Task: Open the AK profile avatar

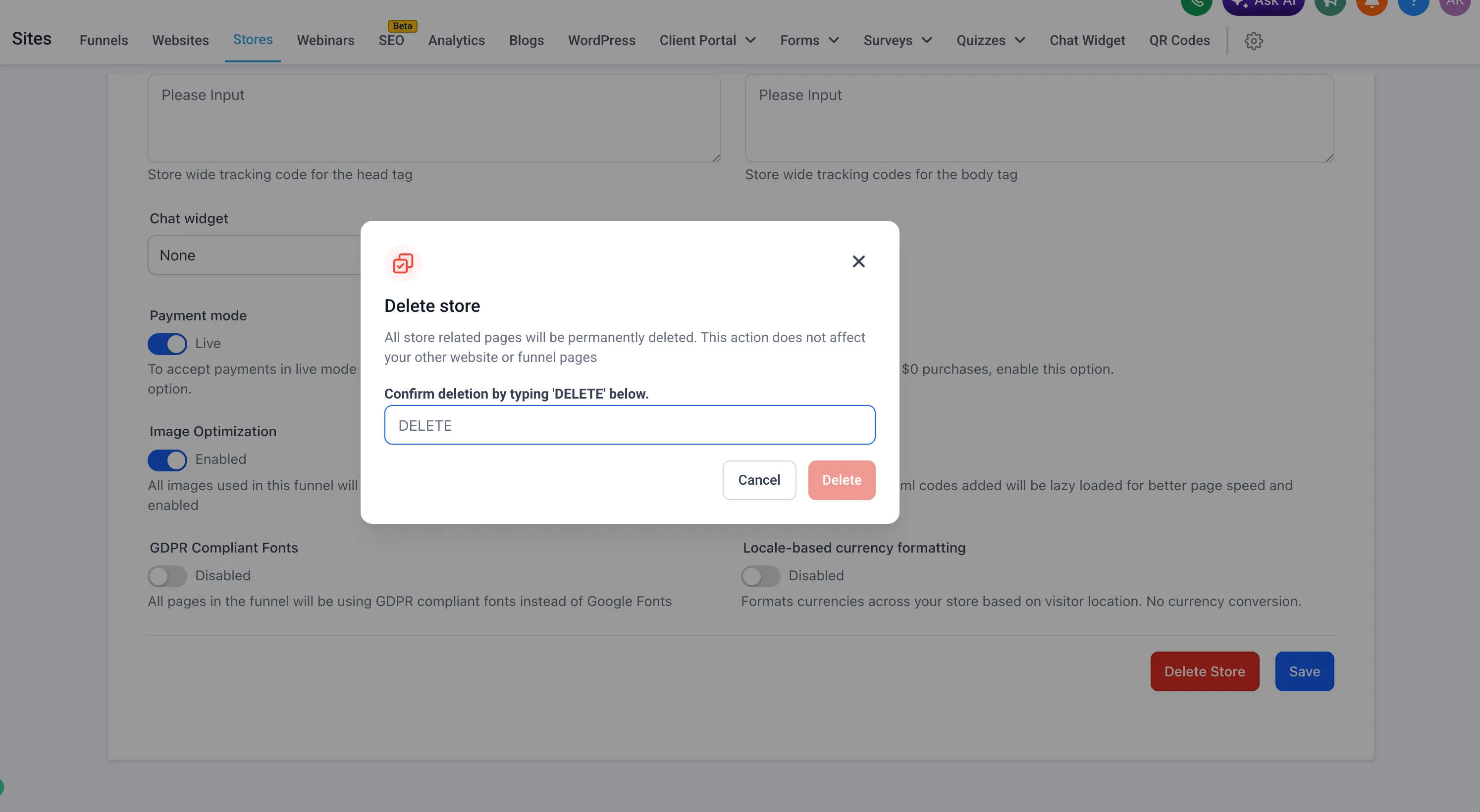Action: pos(1455,4)
